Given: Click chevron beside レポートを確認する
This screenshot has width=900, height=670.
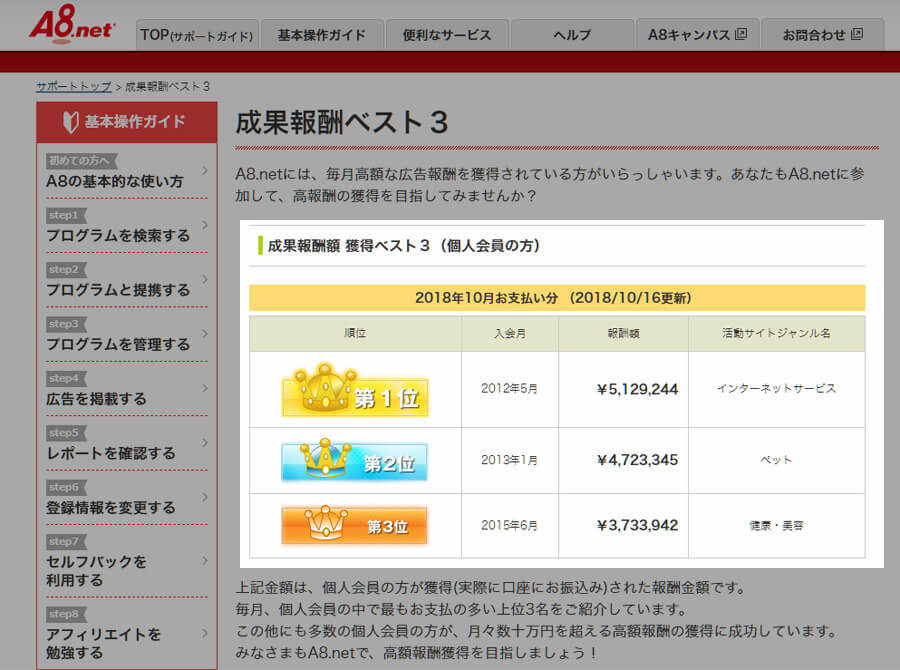Looking at the screenshot, I should pyautogui.click(x=205, y=443).
